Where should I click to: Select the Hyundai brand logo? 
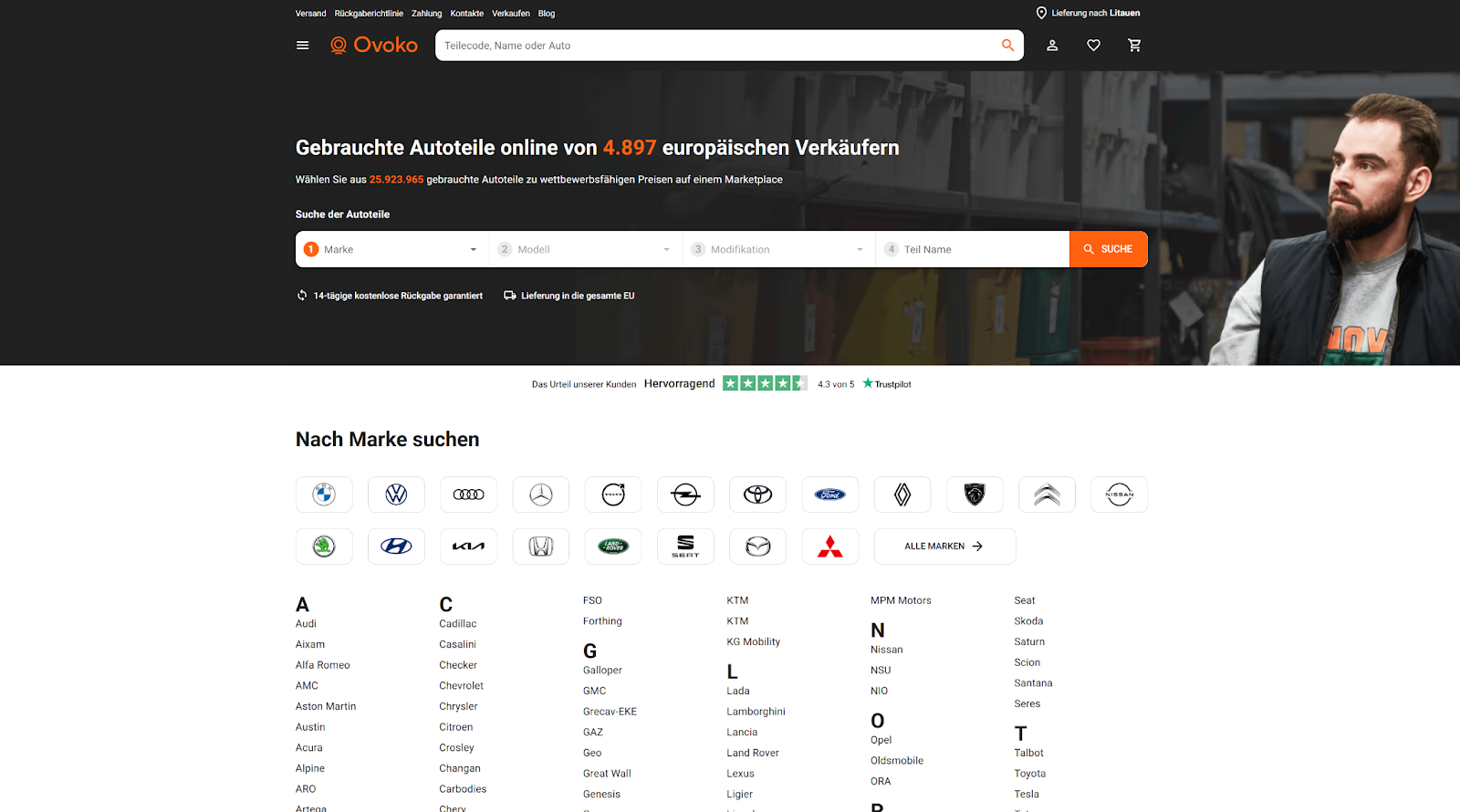coord(396,547)
